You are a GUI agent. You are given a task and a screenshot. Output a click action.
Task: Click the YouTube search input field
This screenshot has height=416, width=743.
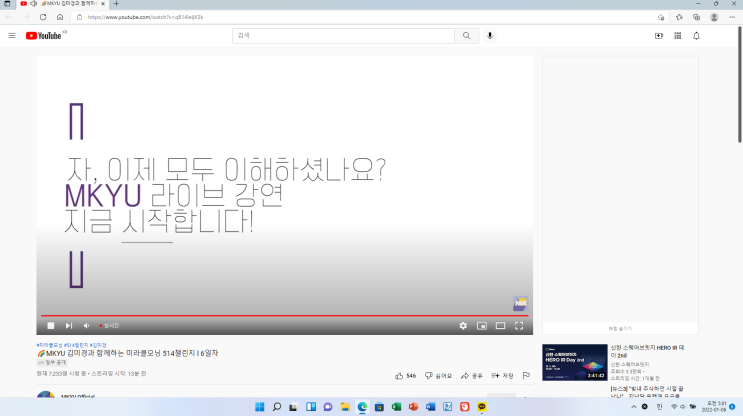(343, 36)
